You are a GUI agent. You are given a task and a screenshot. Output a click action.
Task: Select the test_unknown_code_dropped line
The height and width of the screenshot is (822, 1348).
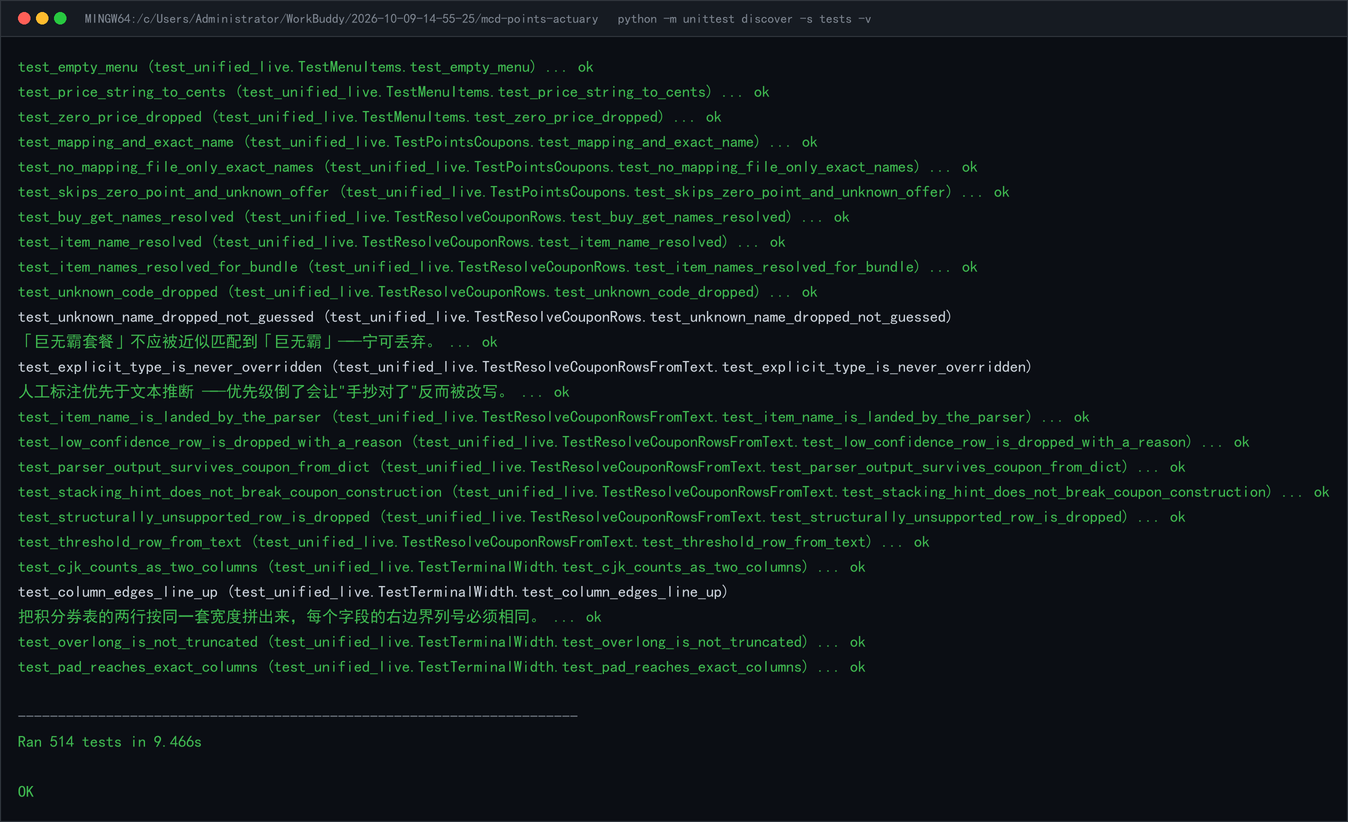click(x=417, y=292)
